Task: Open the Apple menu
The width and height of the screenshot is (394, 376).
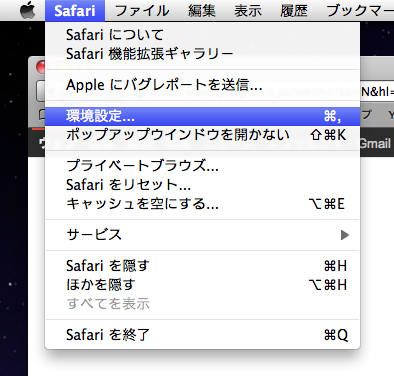Action: point(28,11)
